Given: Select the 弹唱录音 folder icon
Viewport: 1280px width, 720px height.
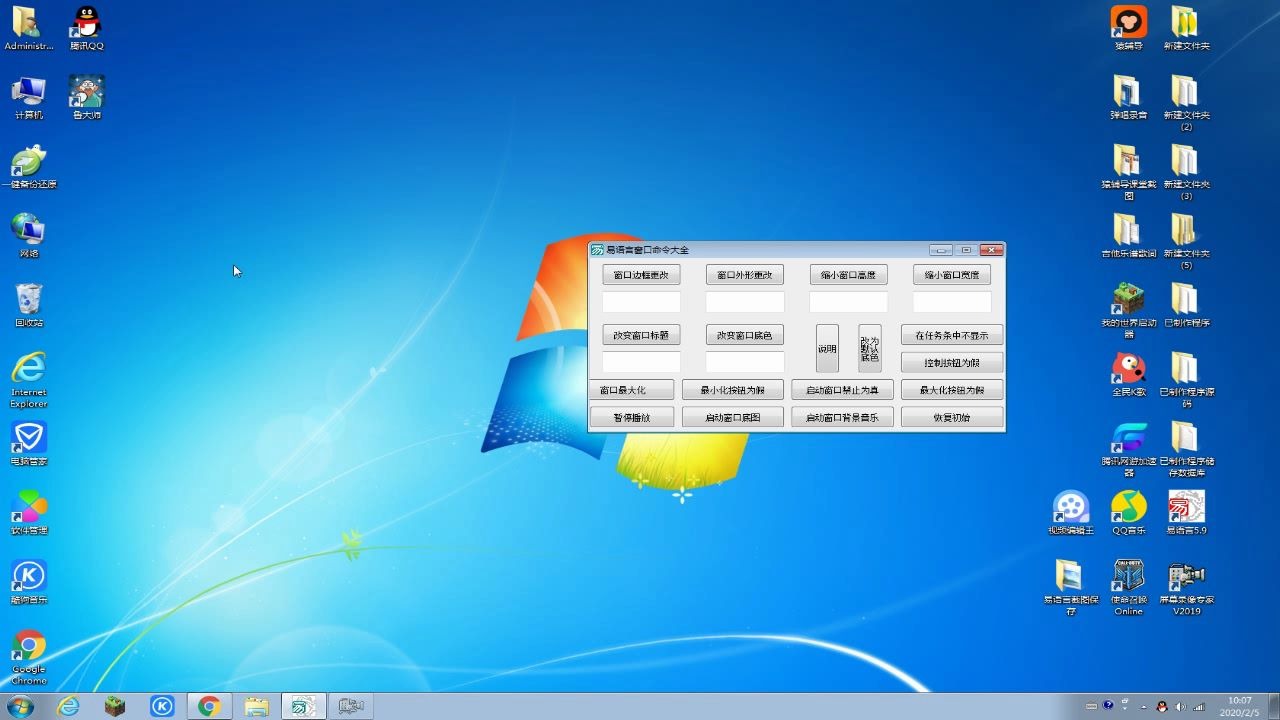Looking at the screenshot, I should (x=1128, y=98).
